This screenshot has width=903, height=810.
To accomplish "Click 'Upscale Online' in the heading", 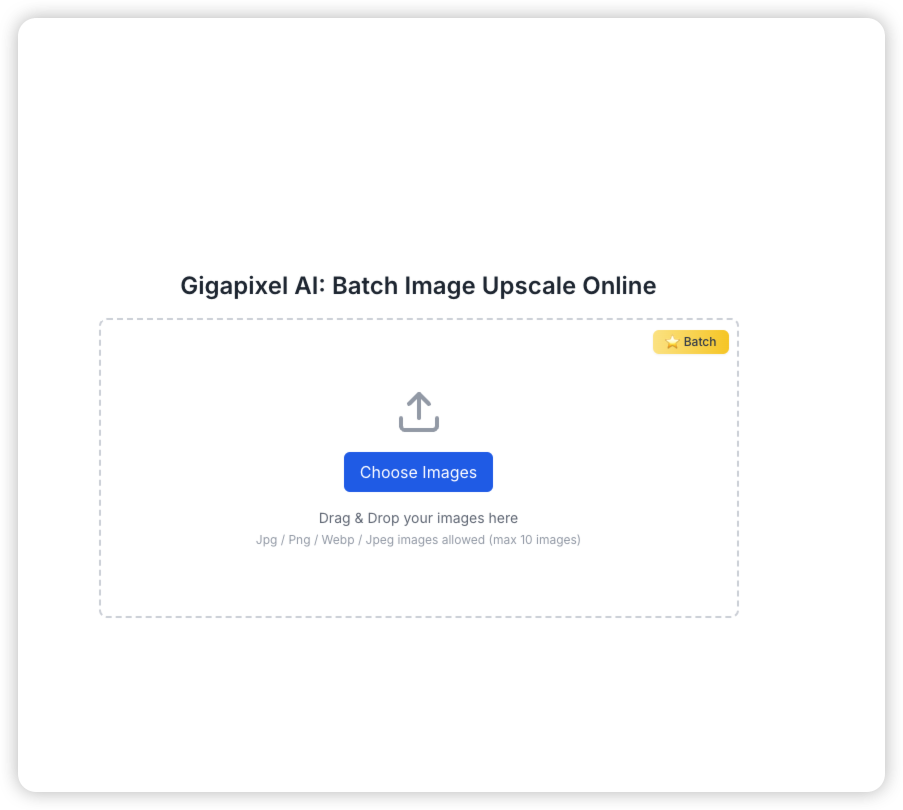I will click(569, 286).
